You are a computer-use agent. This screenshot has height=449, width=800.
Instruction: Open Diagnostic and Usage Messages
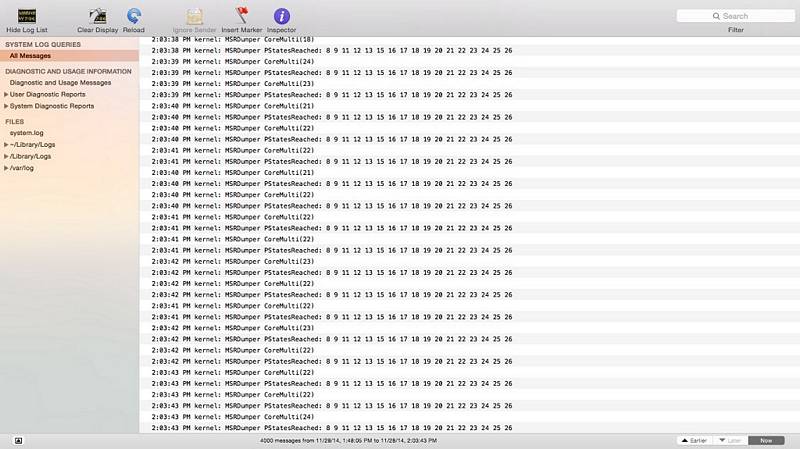(x=60, y=83)
